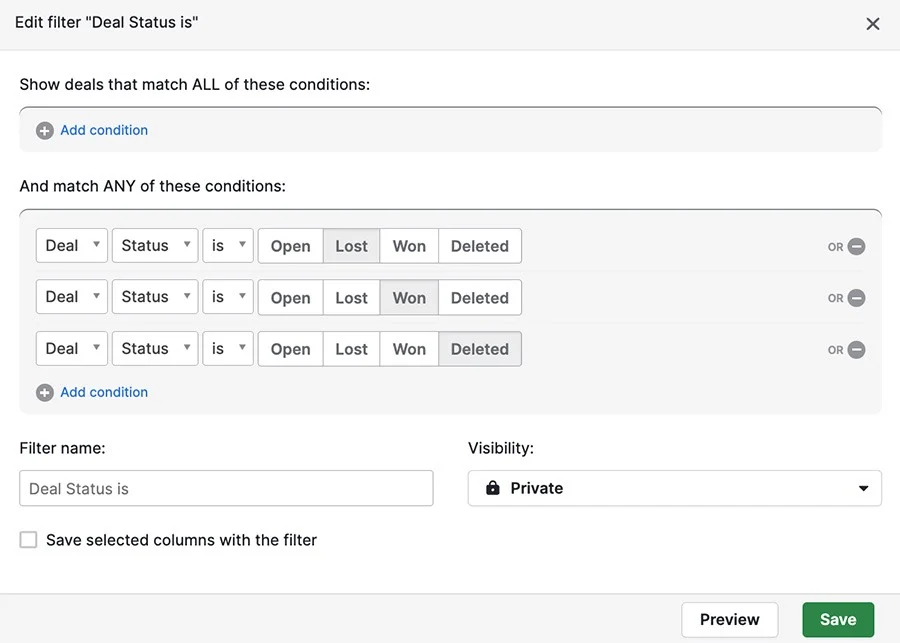This screenshot has width=900, height=643.
Task: Choose Deleted status in the first condition row
Action: pyautogui.click(x=480, y=246)
